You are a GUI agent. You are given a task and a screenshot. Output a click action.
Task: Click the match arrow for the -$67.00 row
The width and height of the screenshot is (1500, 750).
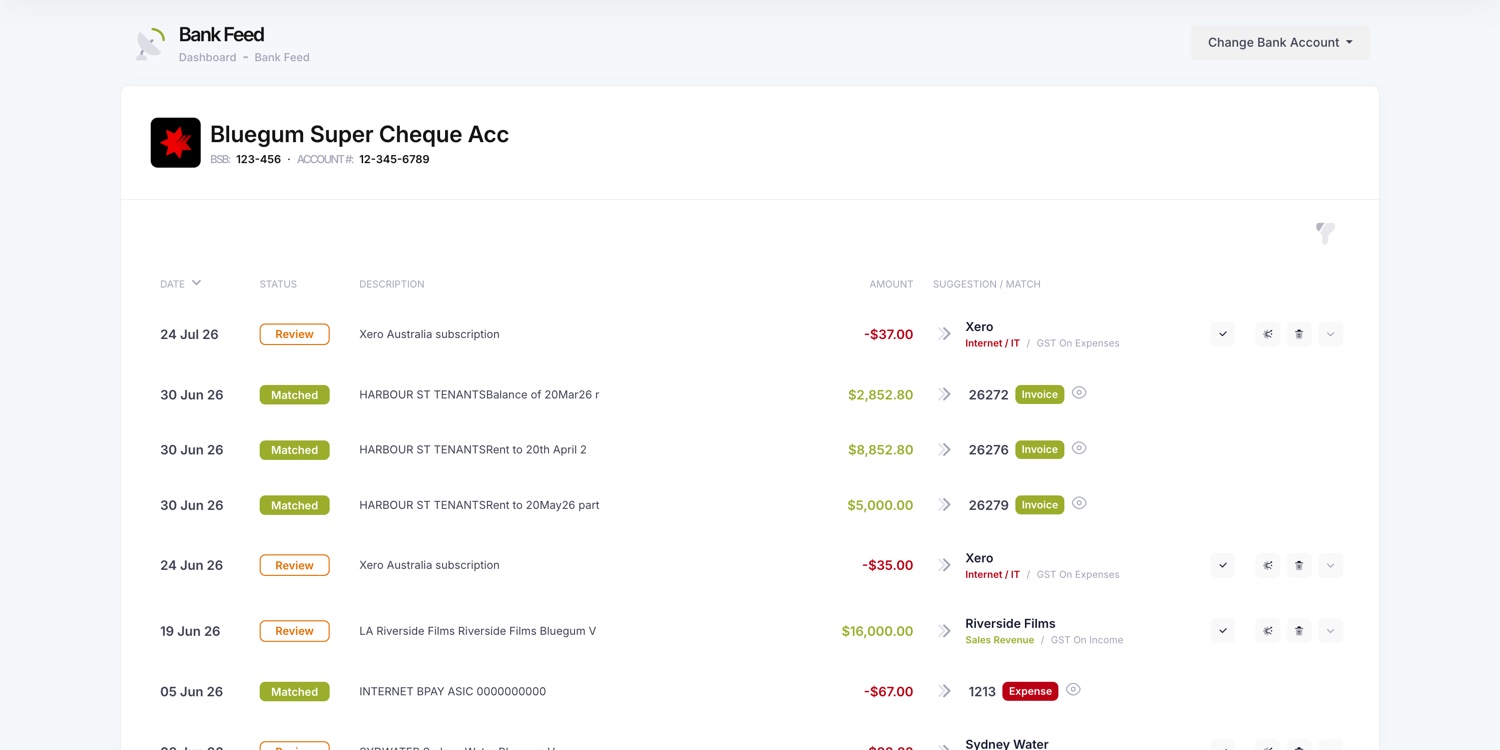[x=944, y=691]
